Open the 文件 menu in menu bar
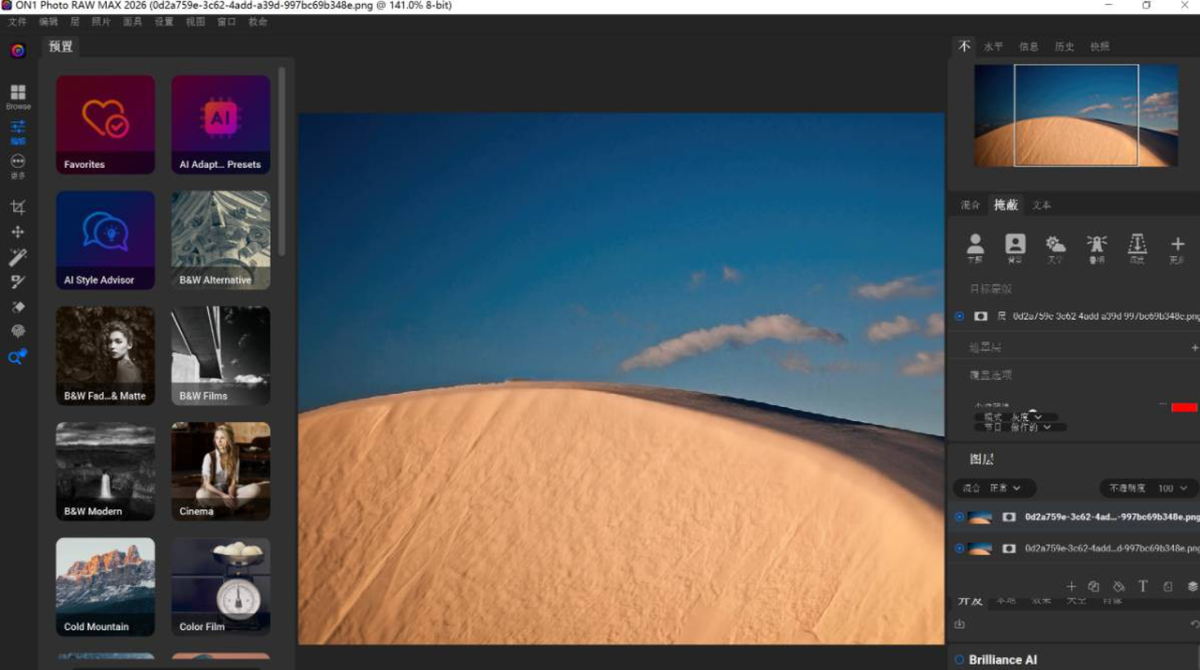 [x=18, y=21]
